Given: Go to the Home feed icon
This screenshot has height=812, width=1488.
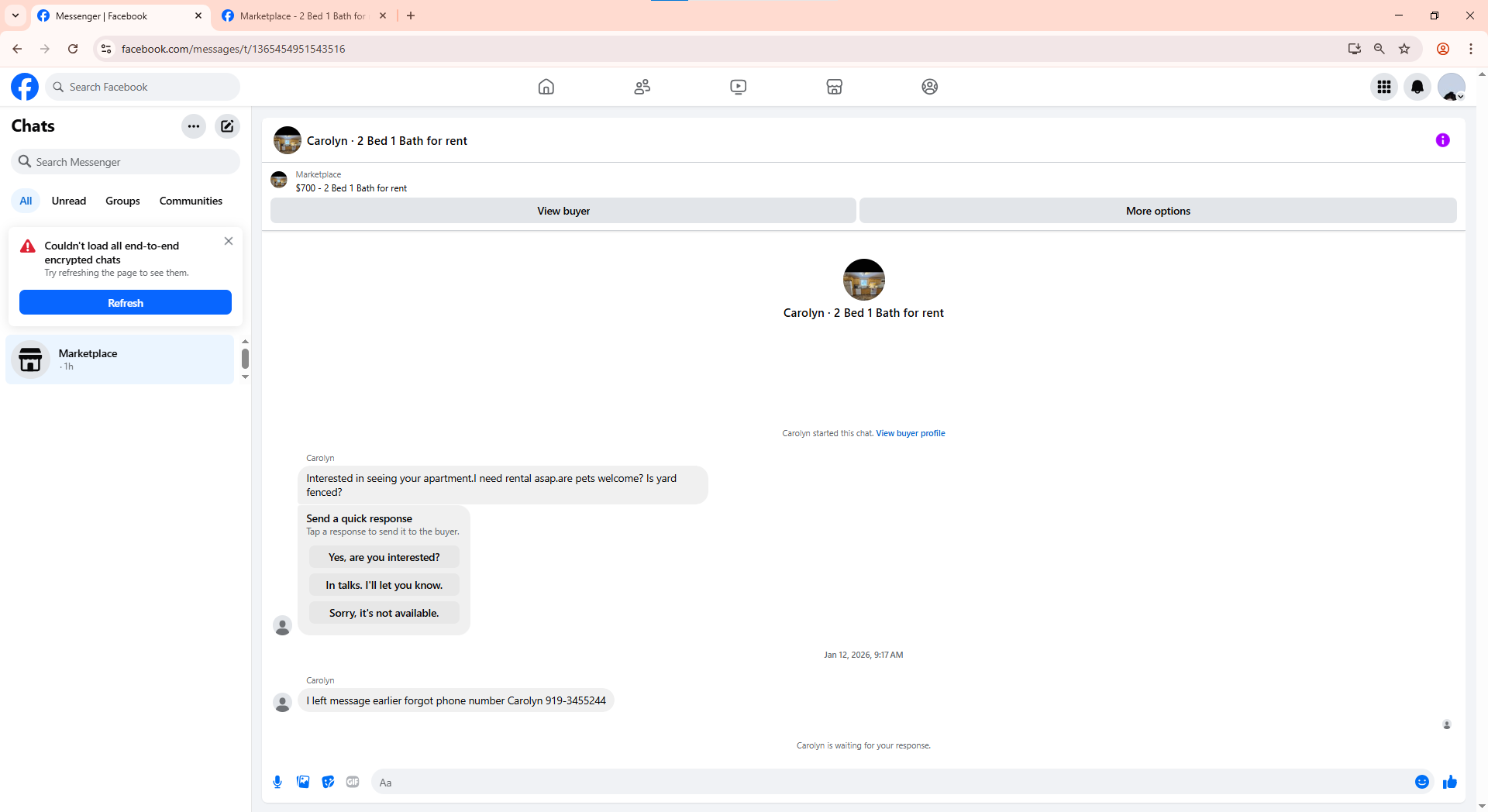Looking at the screenshot, I should coord(546,87).
